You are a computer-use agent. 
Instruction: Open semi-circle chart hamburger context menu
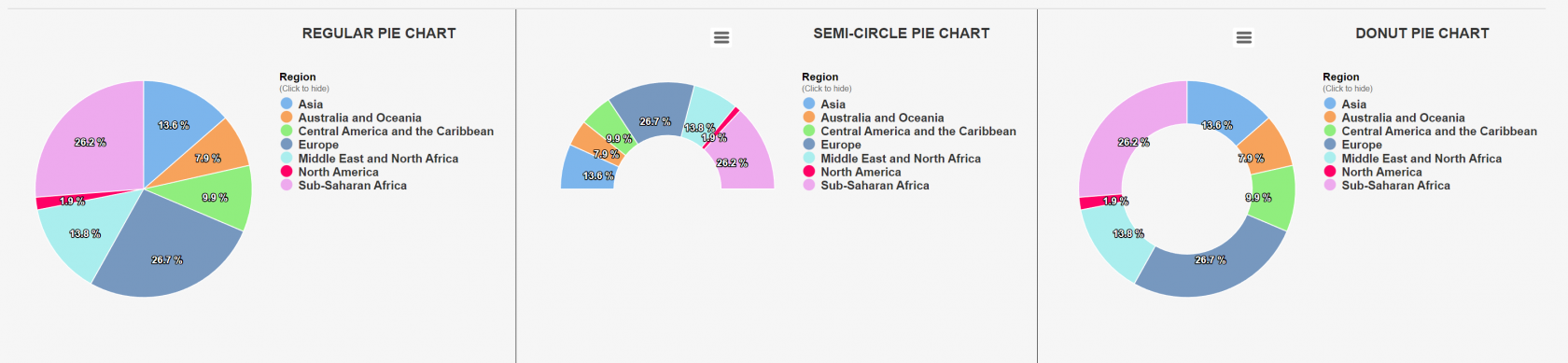pyautogui.click(x=721, y=37)
